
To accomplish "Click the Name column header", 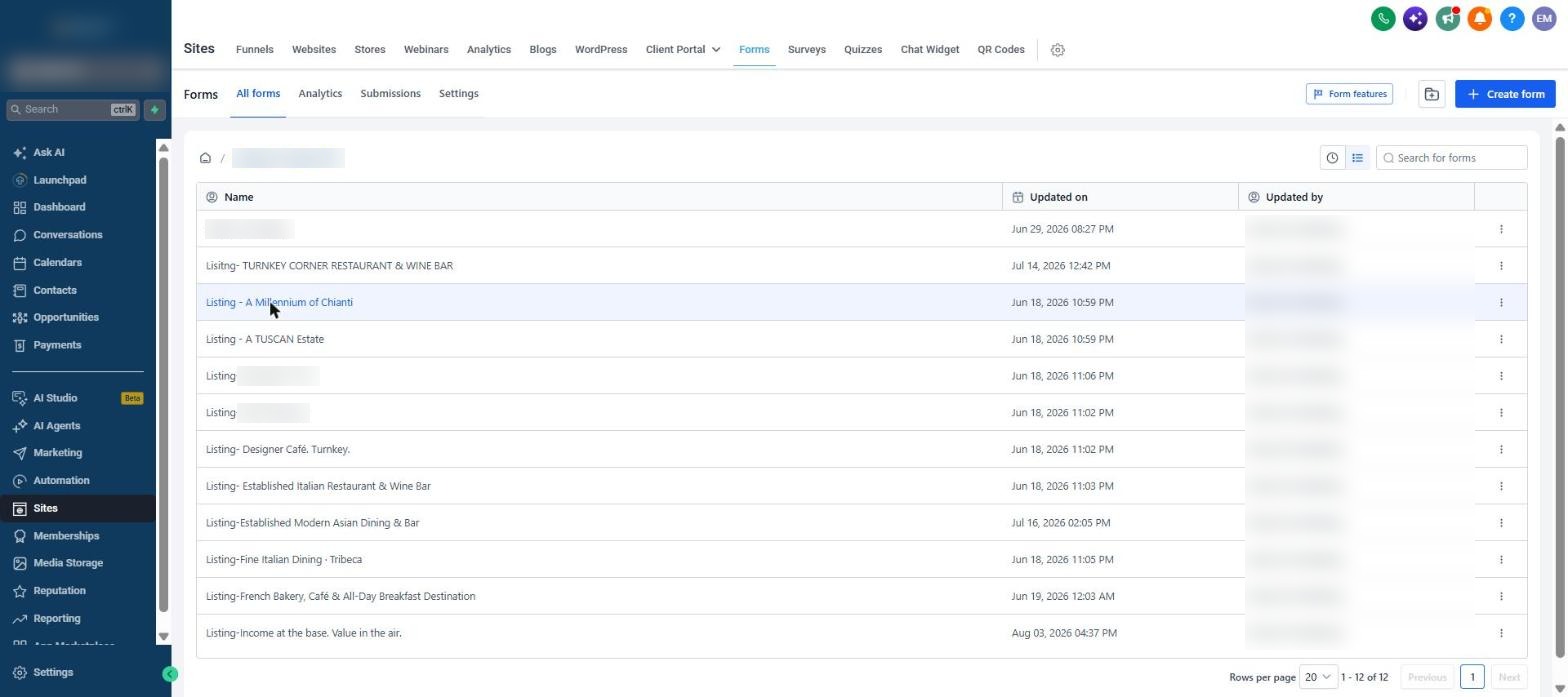I will click(x=599, y=197).
